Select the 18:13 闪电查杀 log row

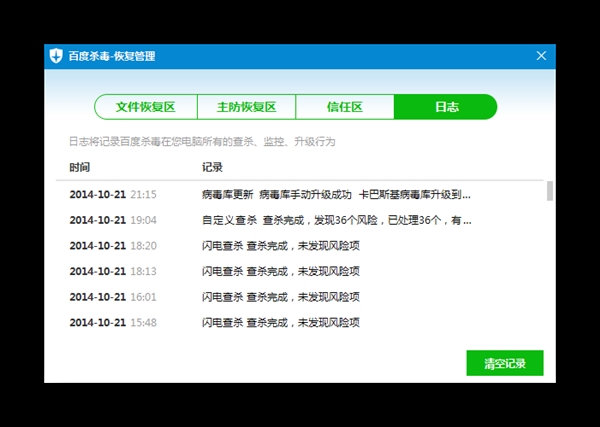point(300,271)
